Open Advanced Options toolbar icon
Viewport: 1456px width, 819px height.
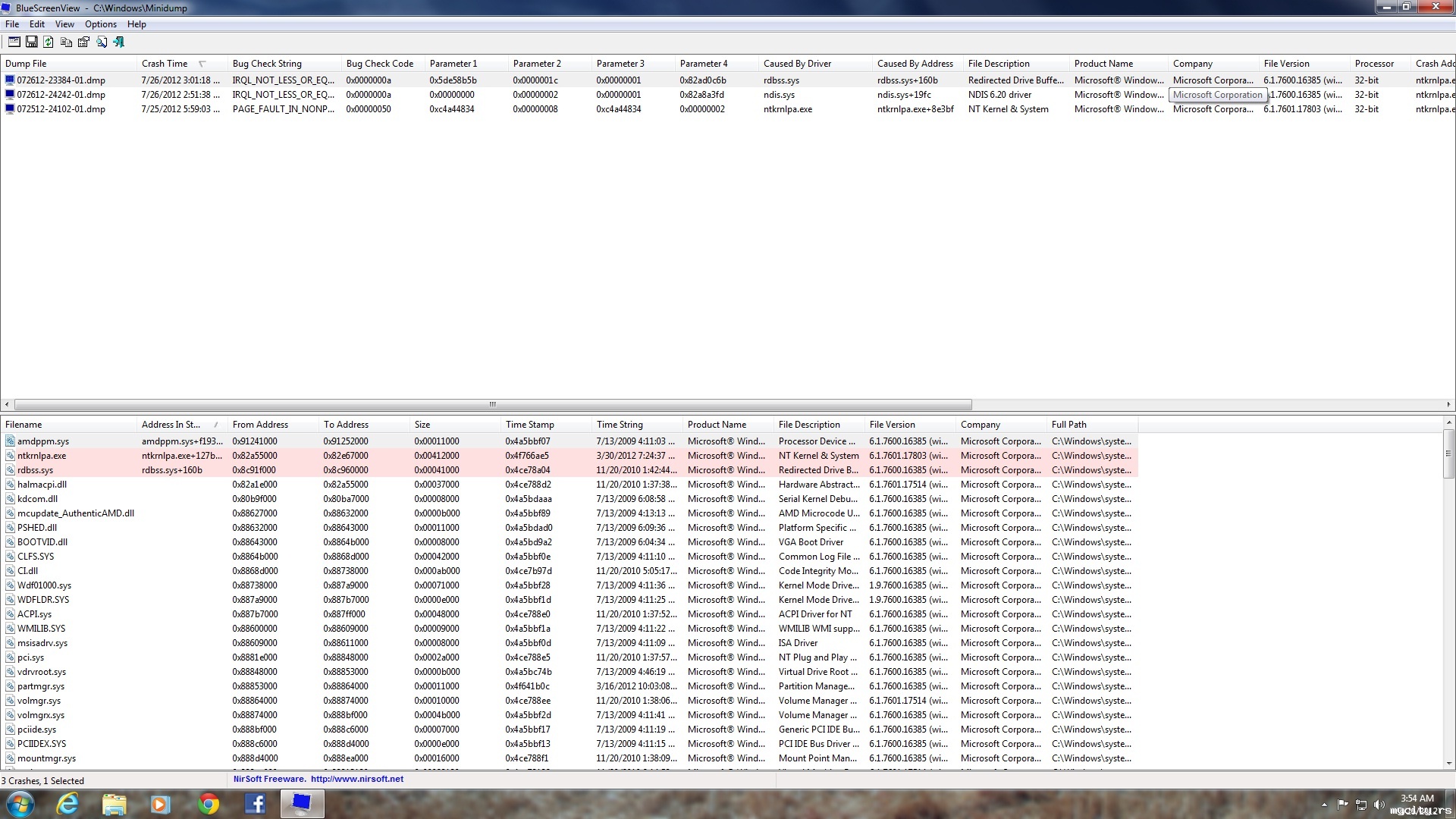pyautogui.click(x=14, y=42)
